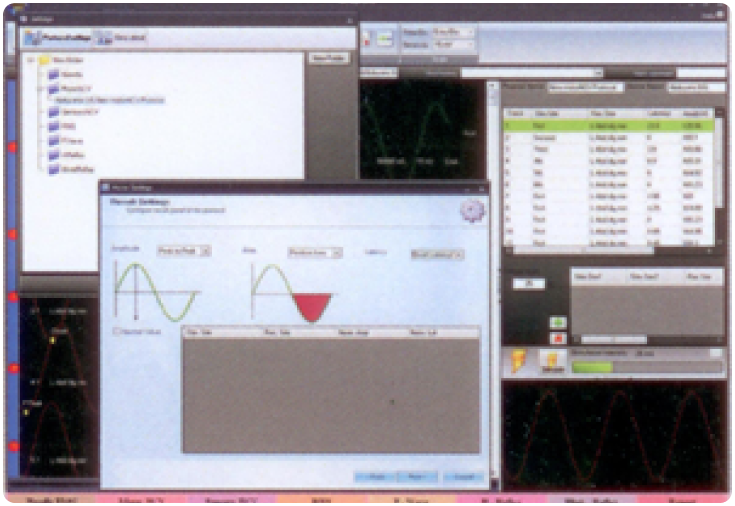Click the green icon in the main ribbon
Viewport: 735px width, 506px height.
384,39
